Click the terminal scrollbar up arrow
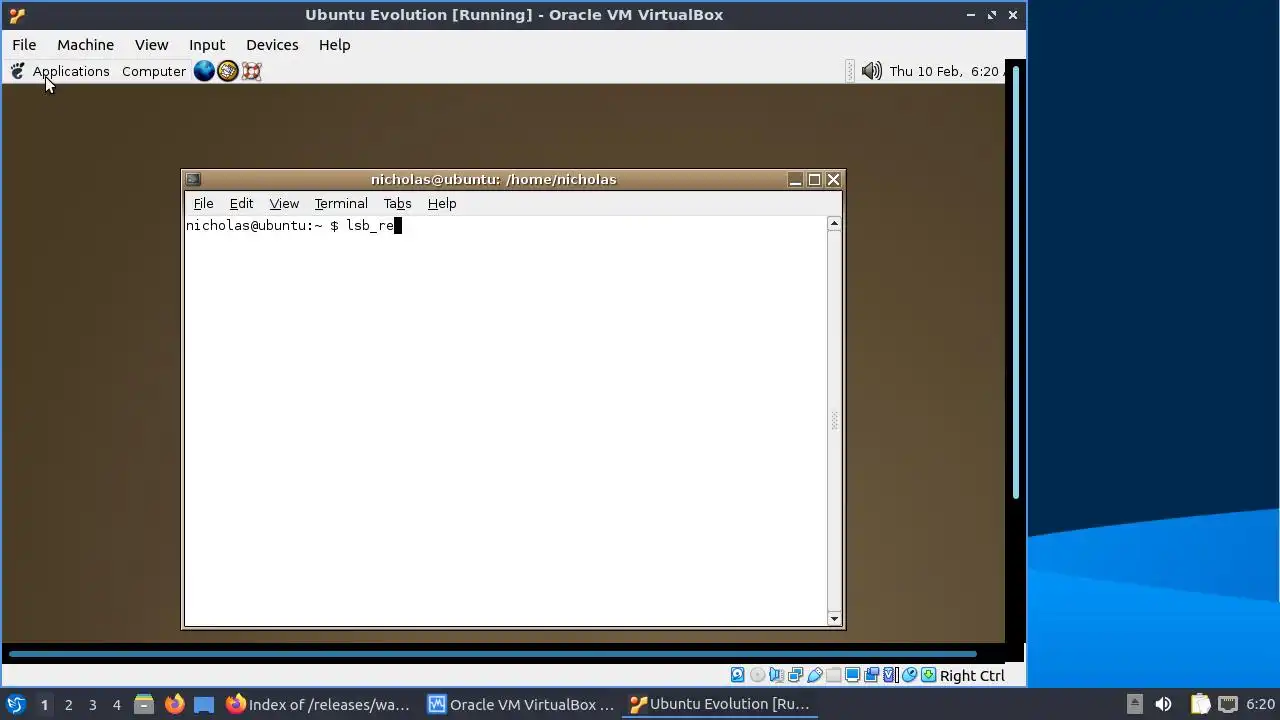This screenshot has height=720, width=1280. 834,224
